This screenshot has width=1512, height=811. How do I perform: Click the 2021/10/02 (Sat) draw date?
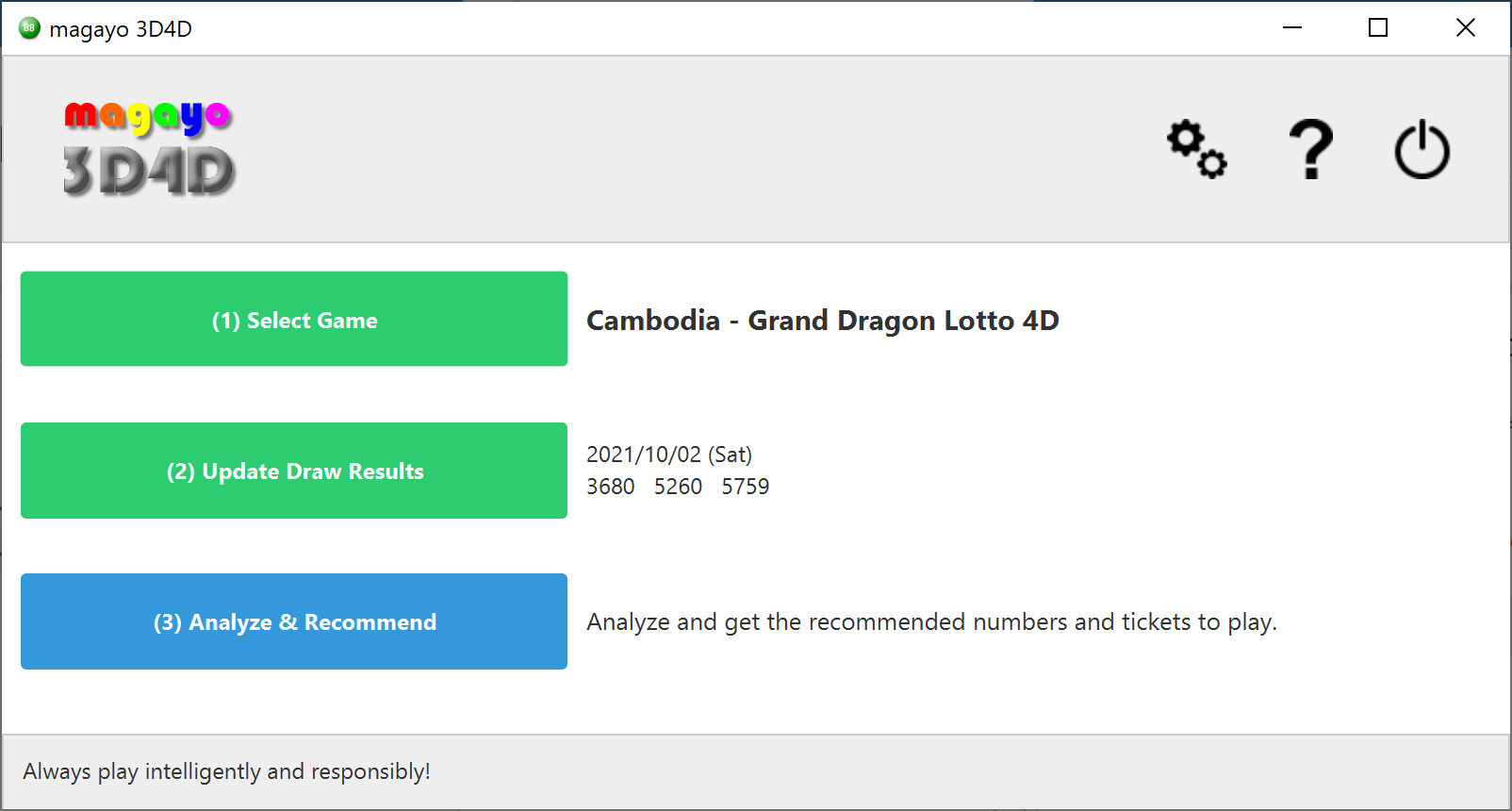tap(669, 455)
